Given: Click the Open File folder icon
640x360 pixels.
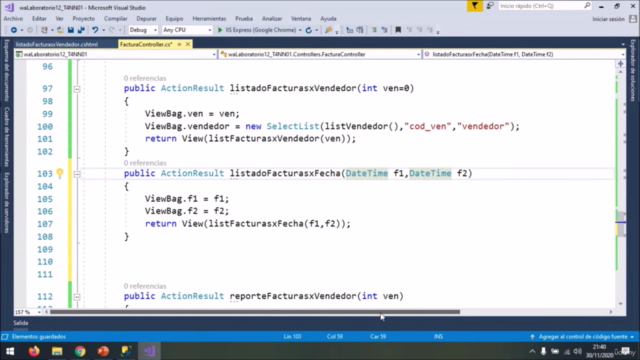Looking at the screenshot, I should click(60, 30).
